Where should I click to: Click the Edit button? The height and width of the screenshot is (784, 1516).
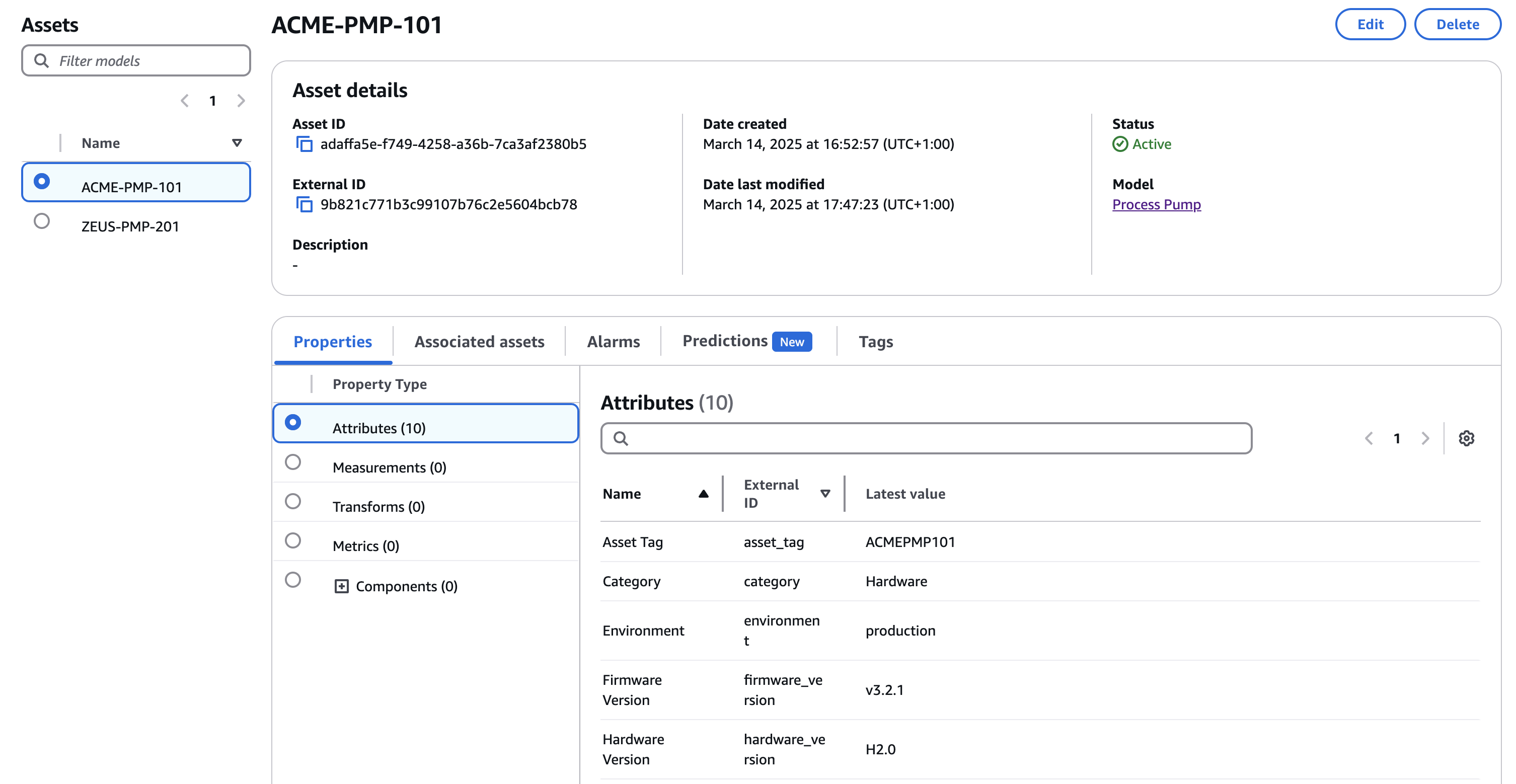(1371, 24)
